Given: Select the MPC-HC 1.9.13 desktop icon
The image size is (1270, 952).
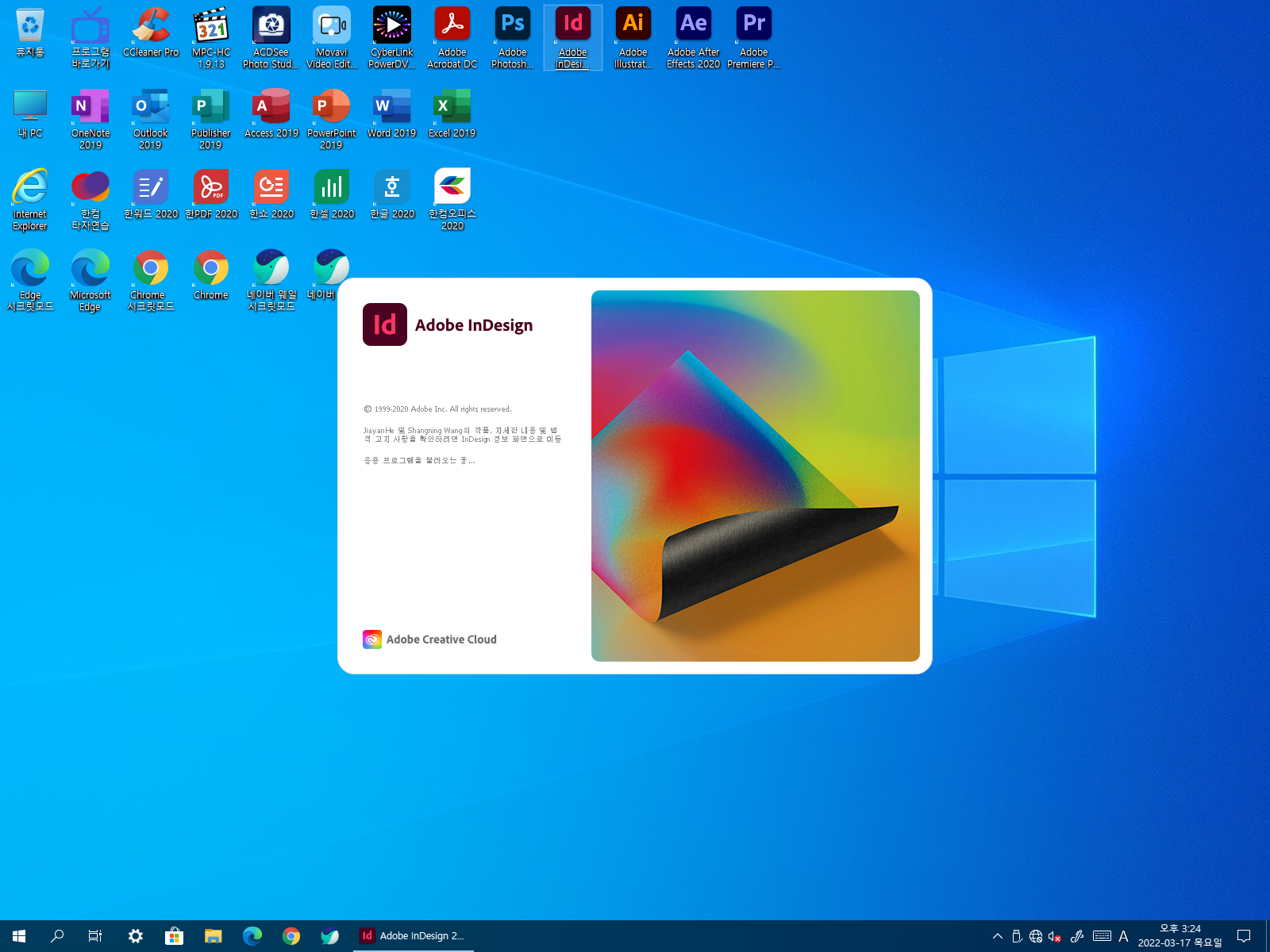Looking at the screenshot, I should click(211, 38).
